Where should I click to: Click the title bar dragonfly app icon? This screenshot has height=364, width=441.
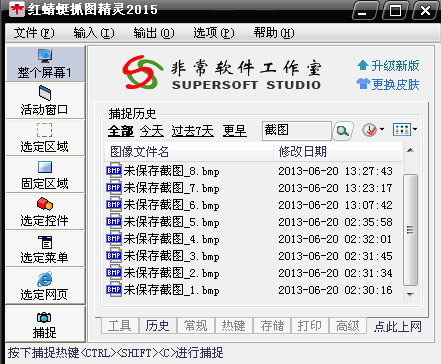(x=16, y=9)
